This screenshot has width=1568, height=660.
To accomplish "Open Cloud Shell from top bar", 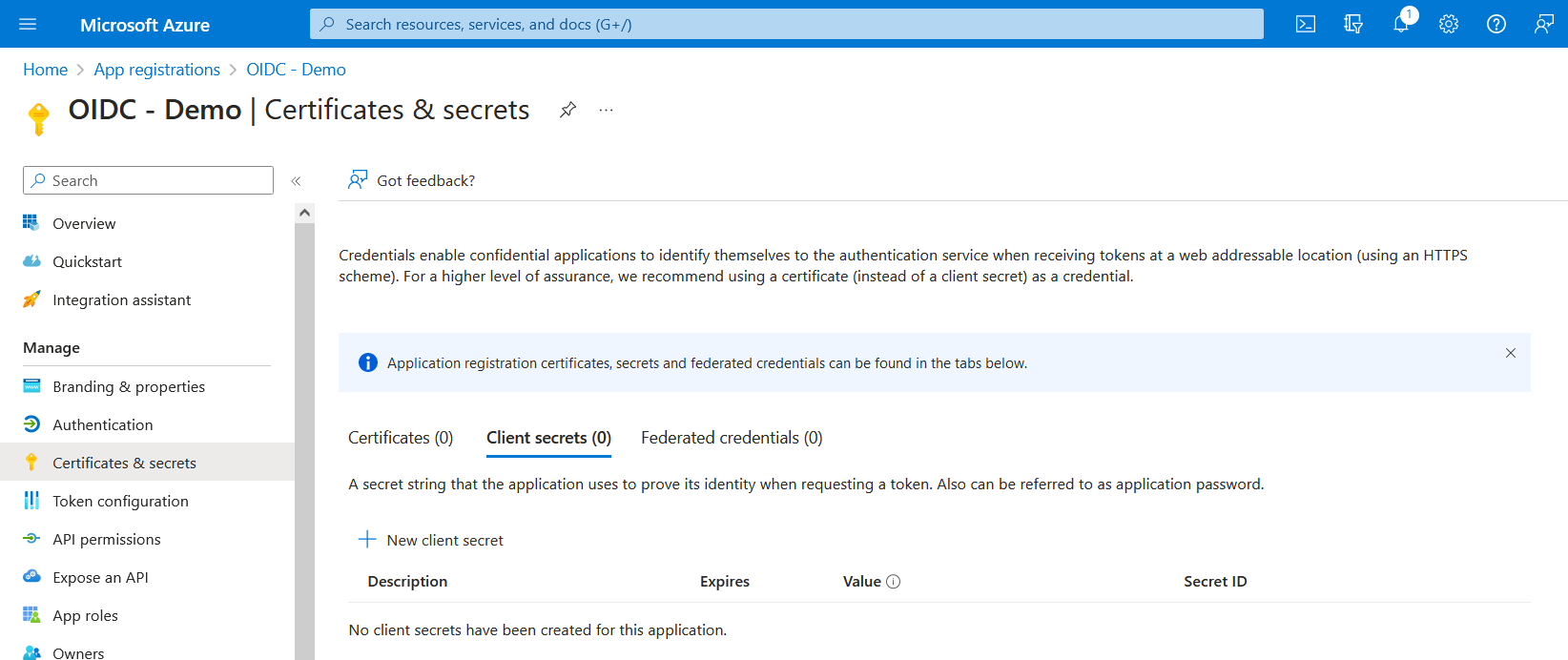I will (1306, 25).
